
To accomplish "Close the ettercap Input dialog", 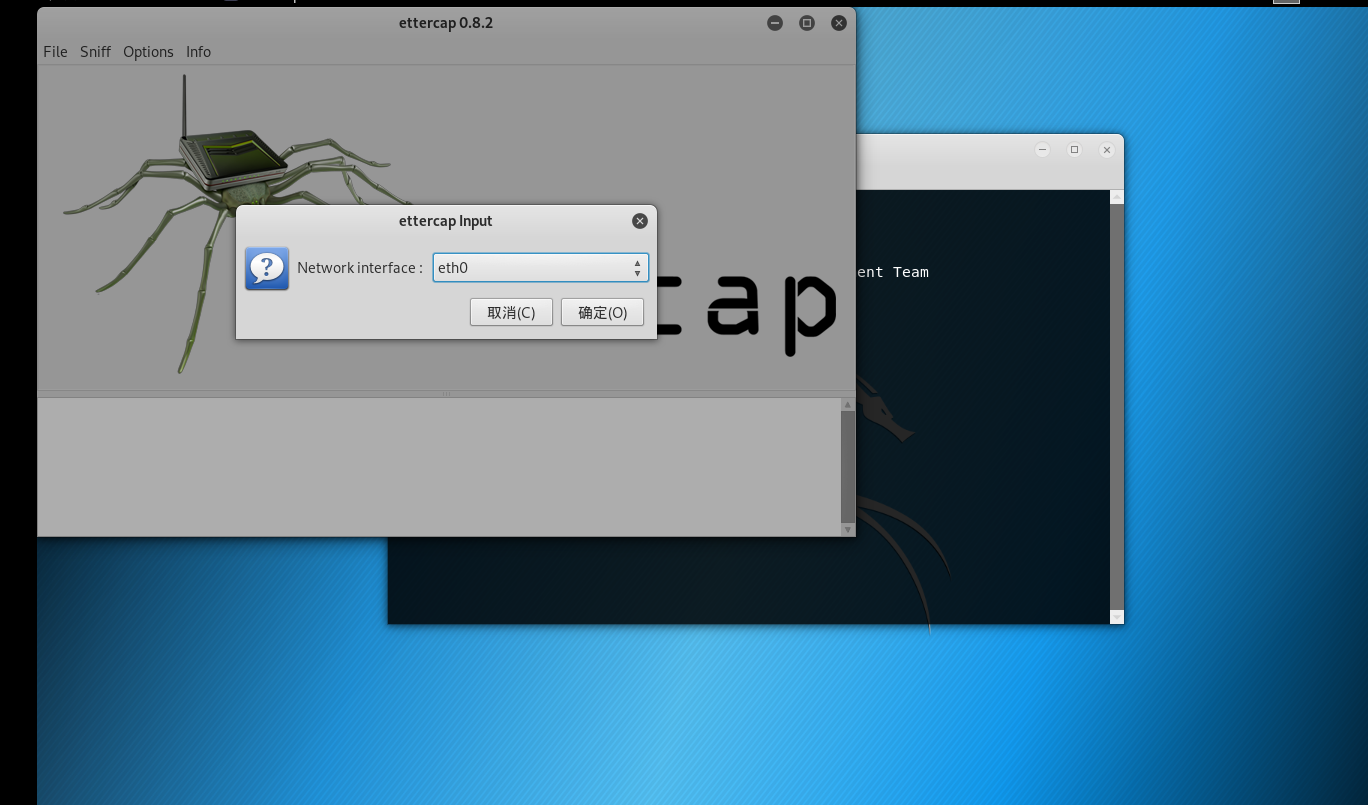I will pos(640,221).
